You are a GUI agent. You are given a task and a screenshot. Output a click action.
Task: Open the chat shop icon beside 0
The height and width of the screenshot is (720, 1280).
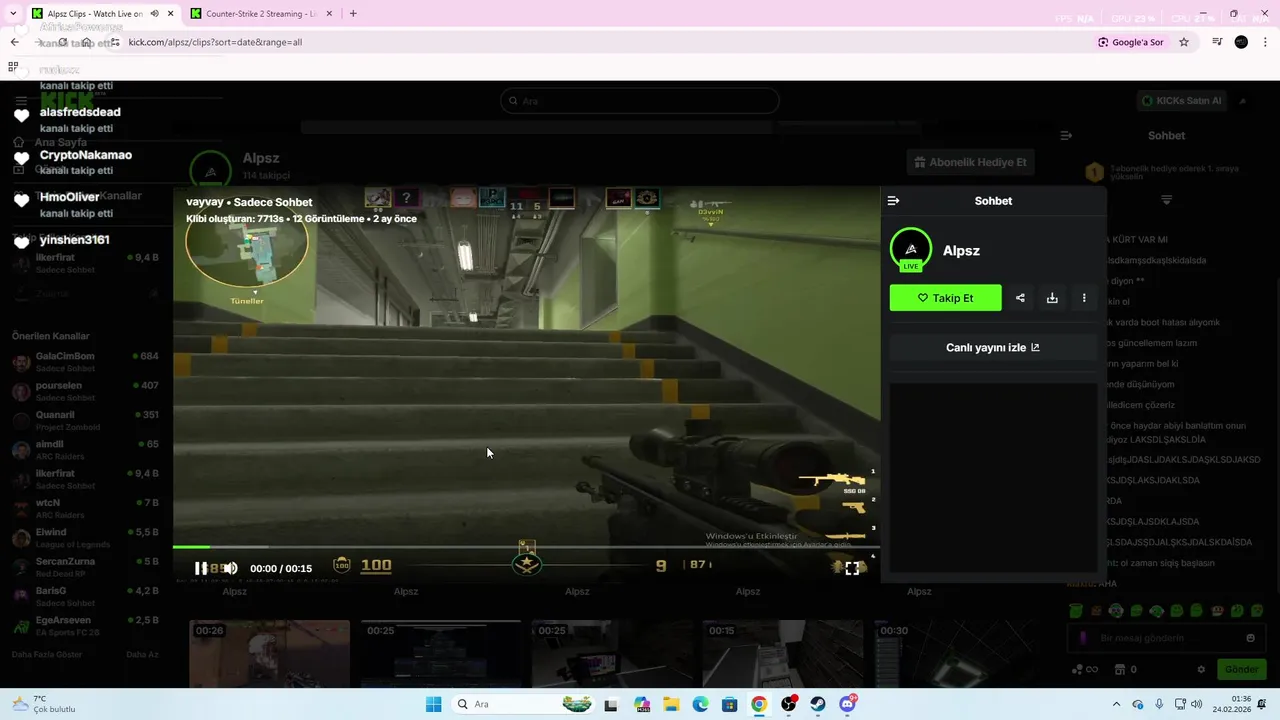[1120, 670]
